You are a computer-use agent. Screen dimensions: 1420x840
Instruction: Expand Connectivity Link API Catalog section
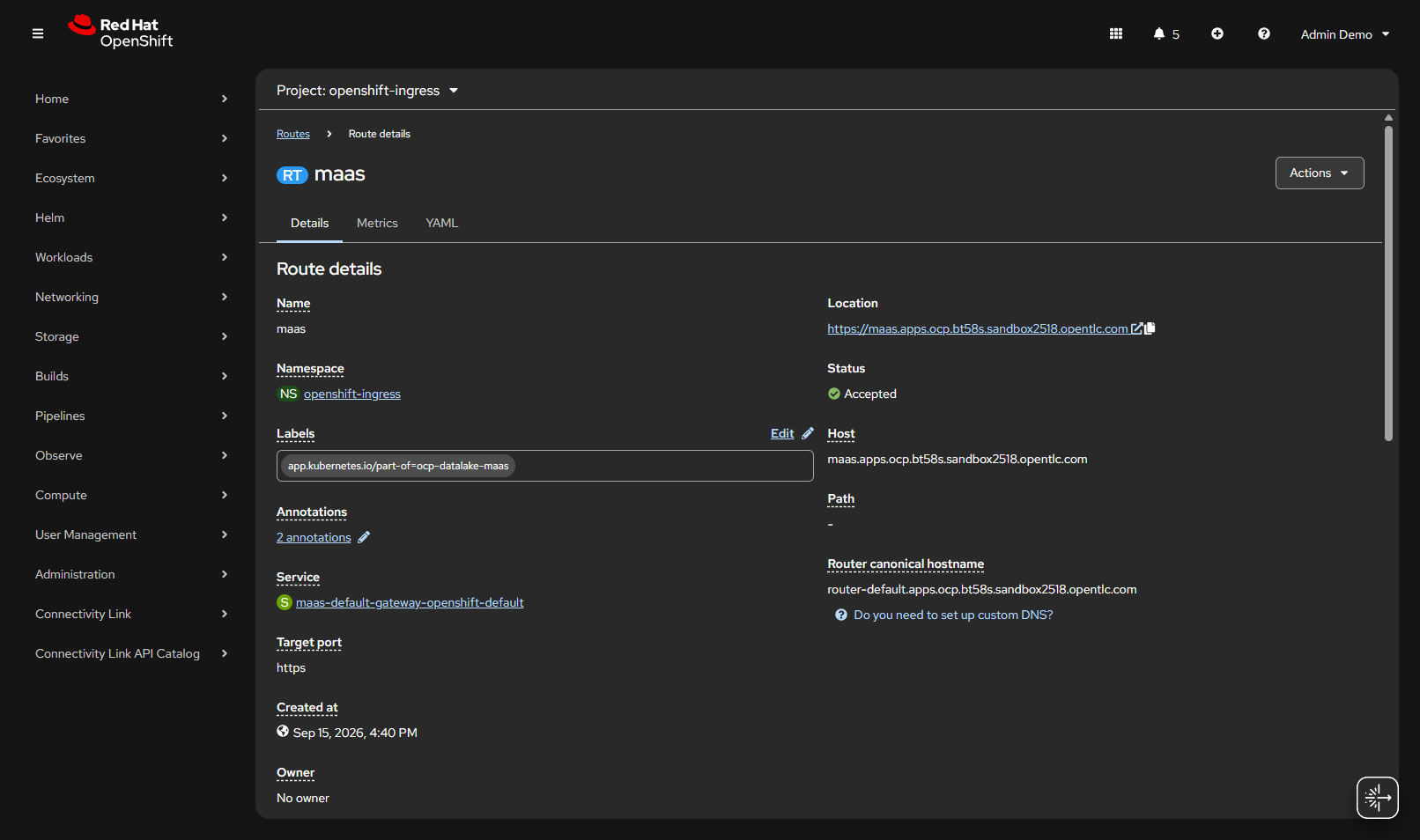131,653
